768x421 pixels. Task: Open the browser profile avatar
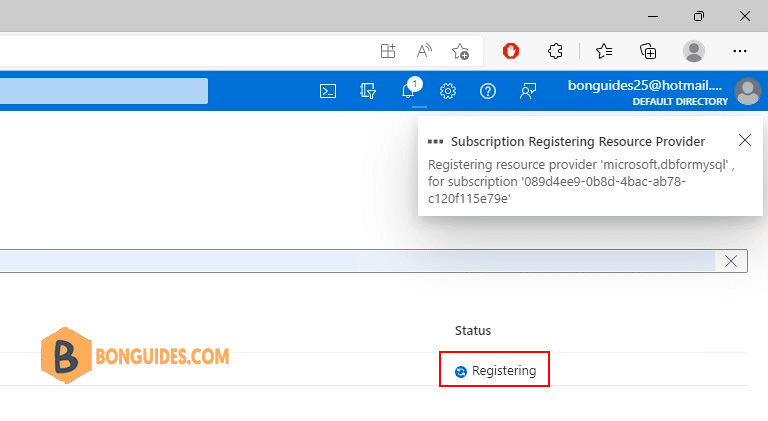pyautogui.click(x=694, y=51)
